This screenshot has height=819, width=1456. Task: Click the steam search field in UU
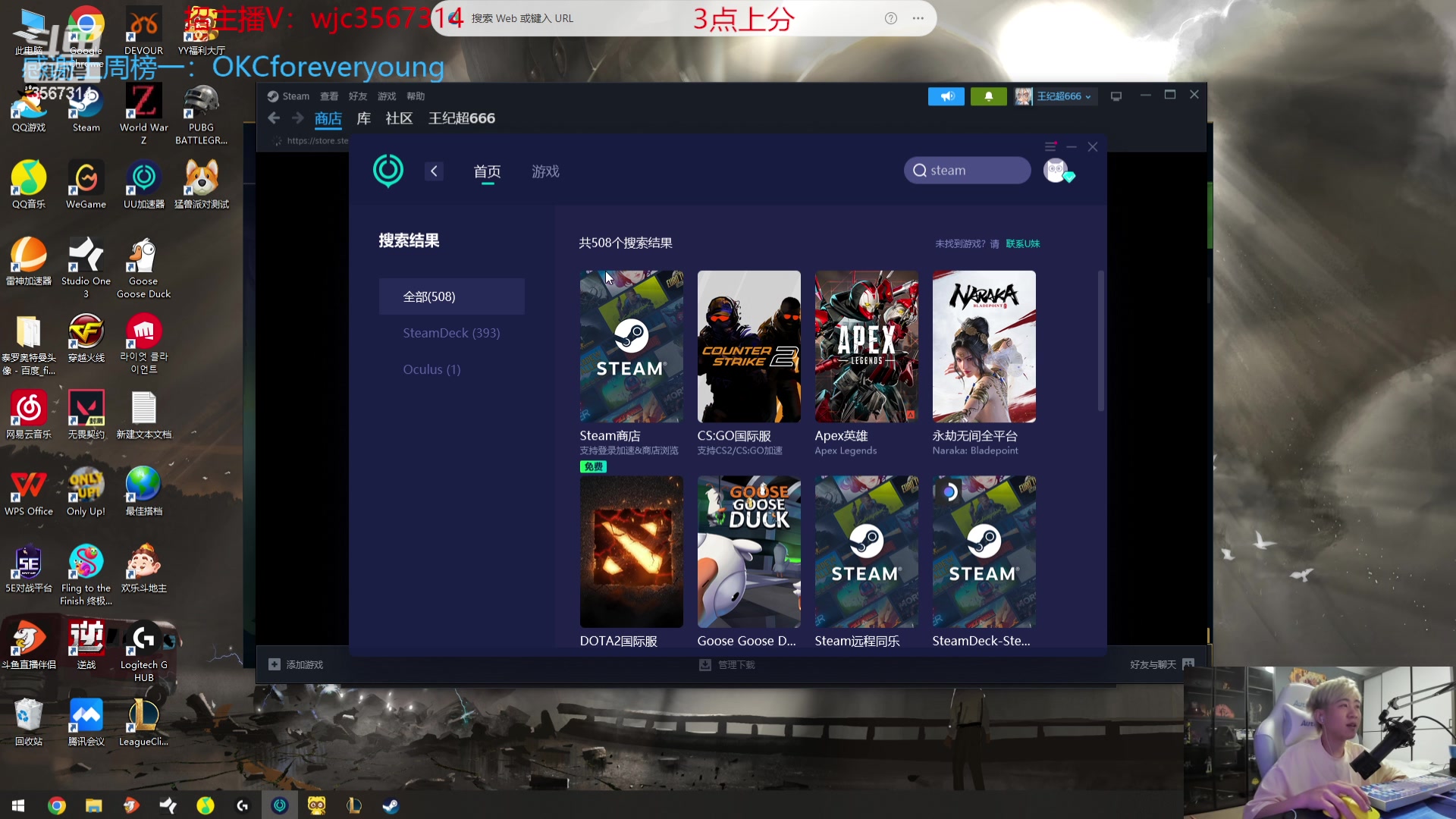click(x=968, y=171)
